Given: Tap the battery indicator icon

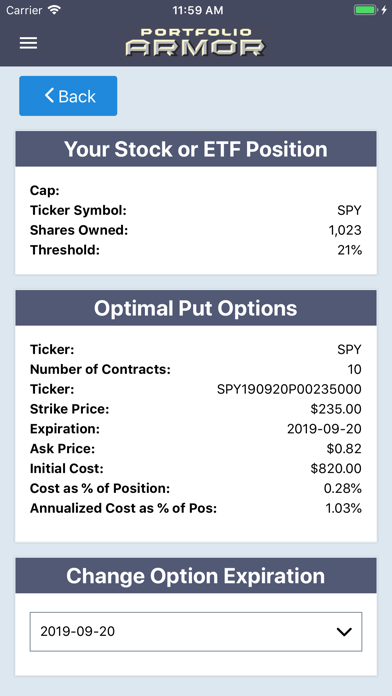Looking at the screenshot, I should tap(366, 10).
